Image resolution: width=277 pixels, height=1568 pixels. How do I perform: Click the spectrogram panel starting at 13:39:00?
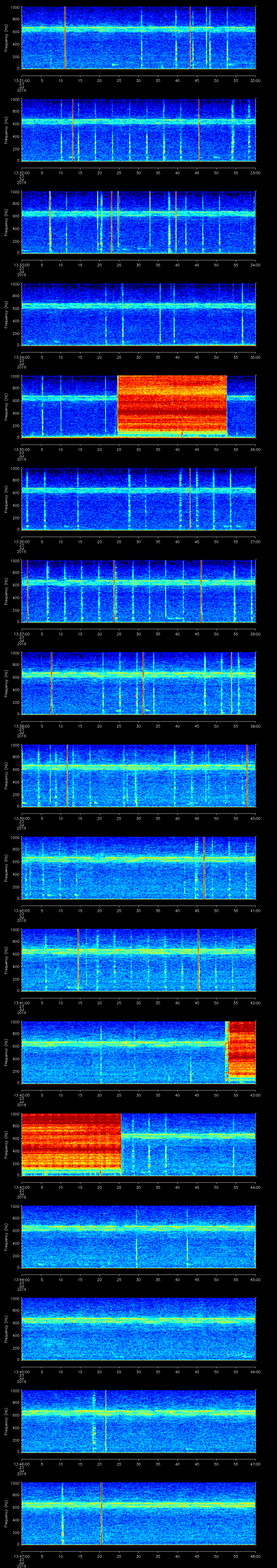point(139,775)
